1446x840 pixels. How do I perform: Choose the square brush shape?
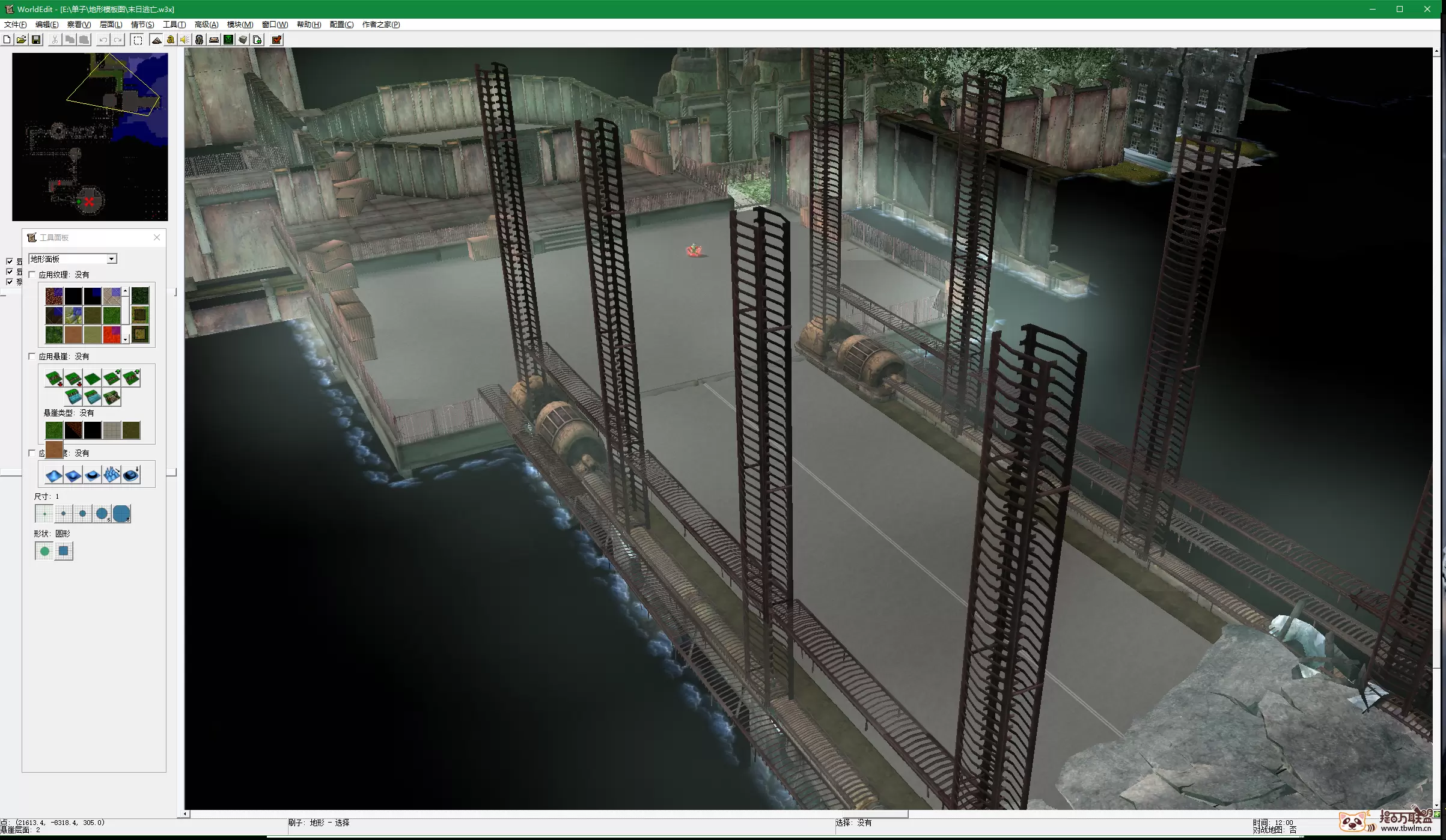tap(64, 551)
